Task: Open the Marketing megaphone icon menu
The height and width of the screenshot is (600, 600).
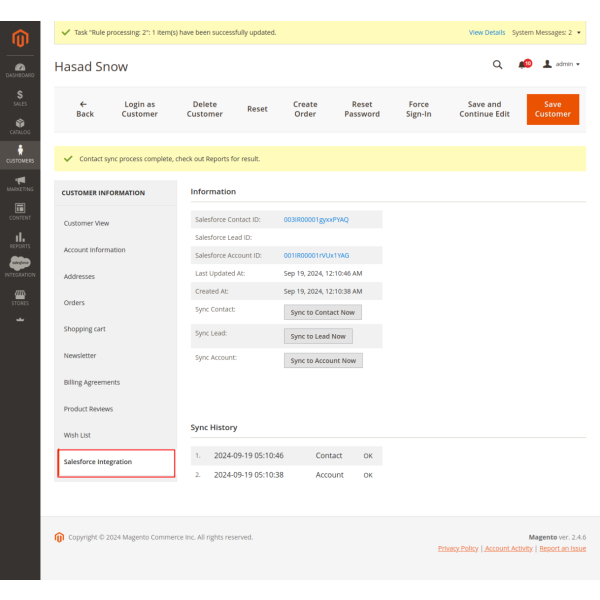Action: tap(20, 182)
